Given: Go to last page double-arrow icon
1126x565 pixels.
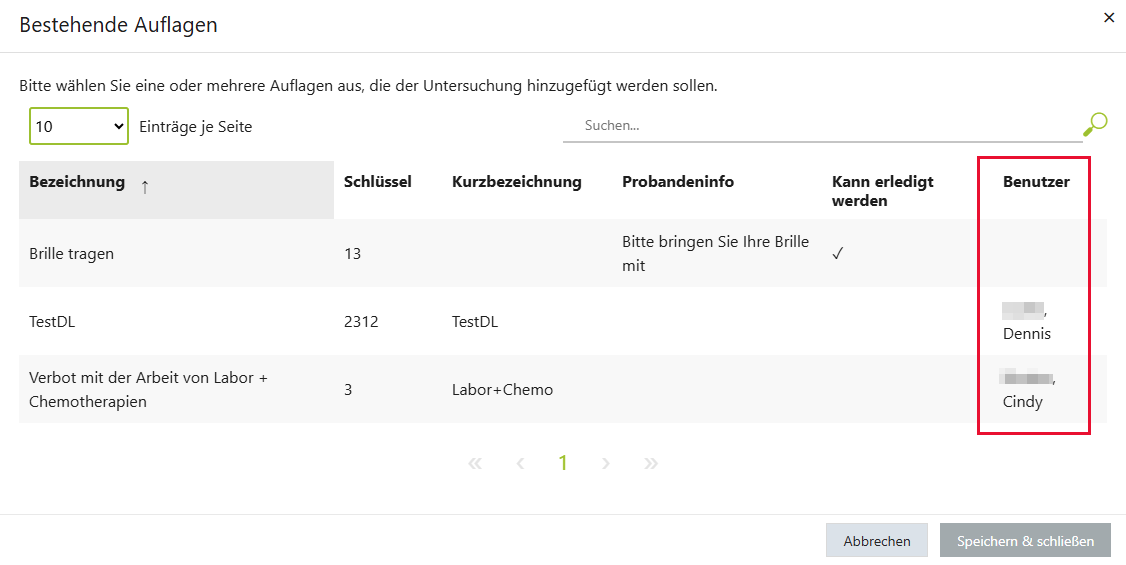Looking at the screenshot, I should point(651,464).
